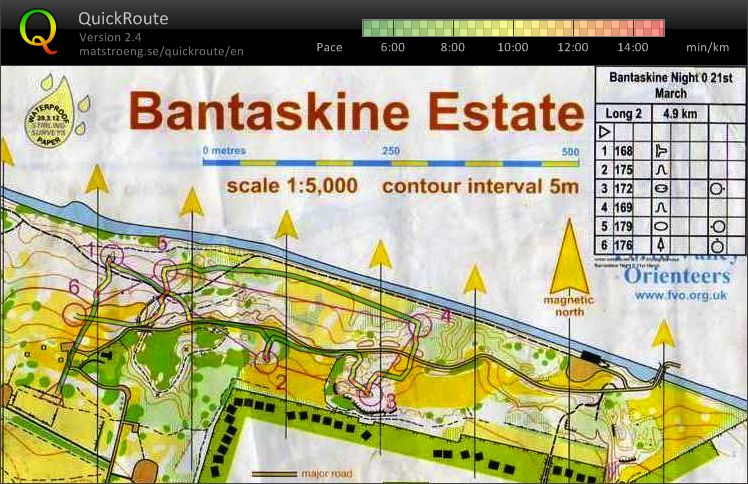Click control code '179' in the table
The image size is (748, 484).
tap(623, 227)
